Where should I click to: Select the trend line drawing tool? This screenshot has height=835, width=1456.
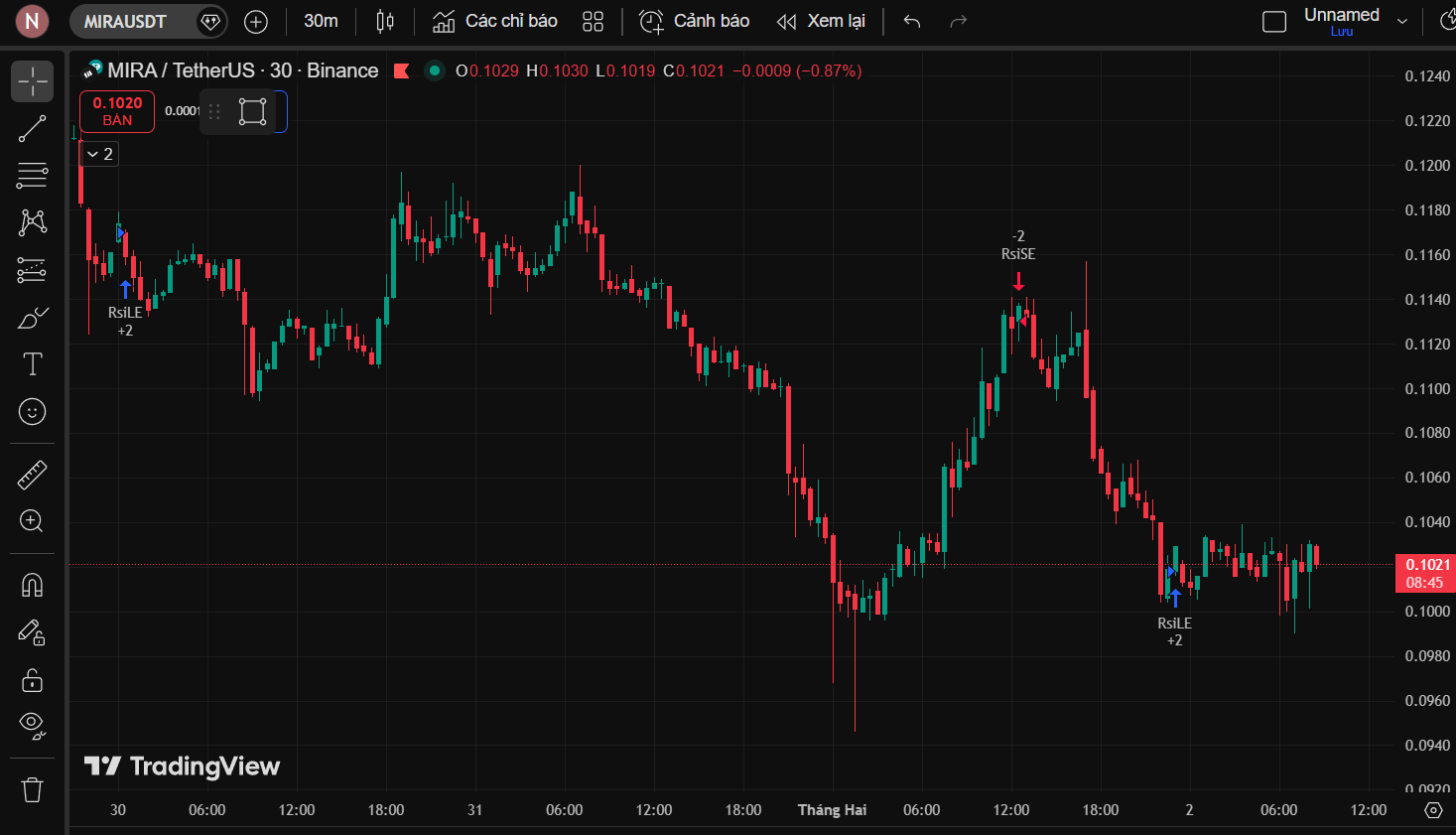[x=32, y=128]
